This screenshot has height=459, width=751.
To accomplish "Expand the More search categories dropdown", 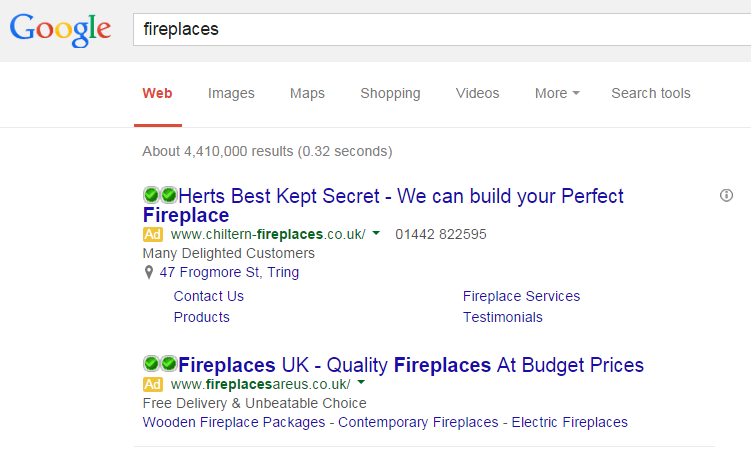I will 557,93.
